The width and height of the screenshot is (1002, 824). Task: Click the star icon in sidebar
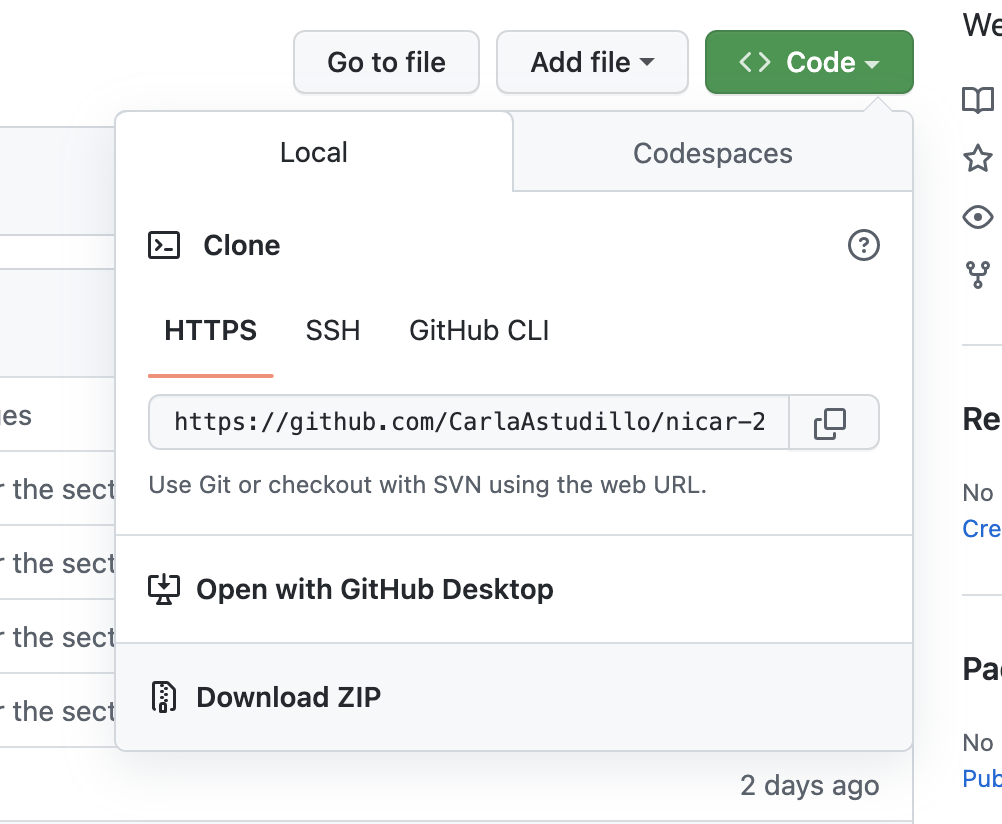[978, 158]
